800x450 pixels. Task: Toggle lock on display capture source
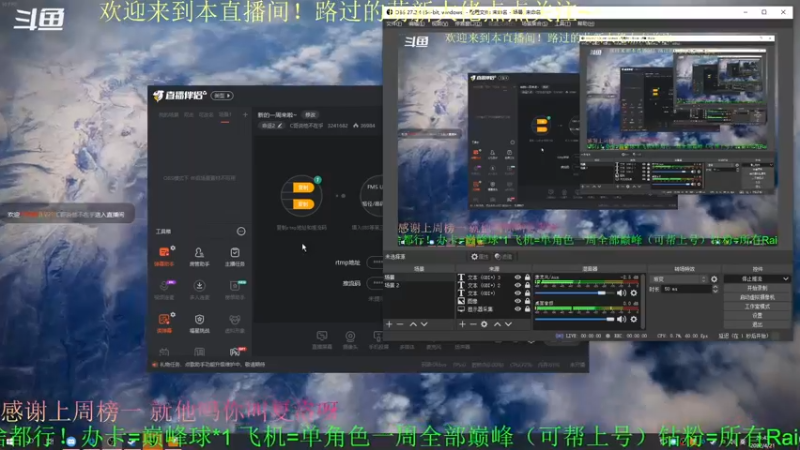tap(528, 309)
